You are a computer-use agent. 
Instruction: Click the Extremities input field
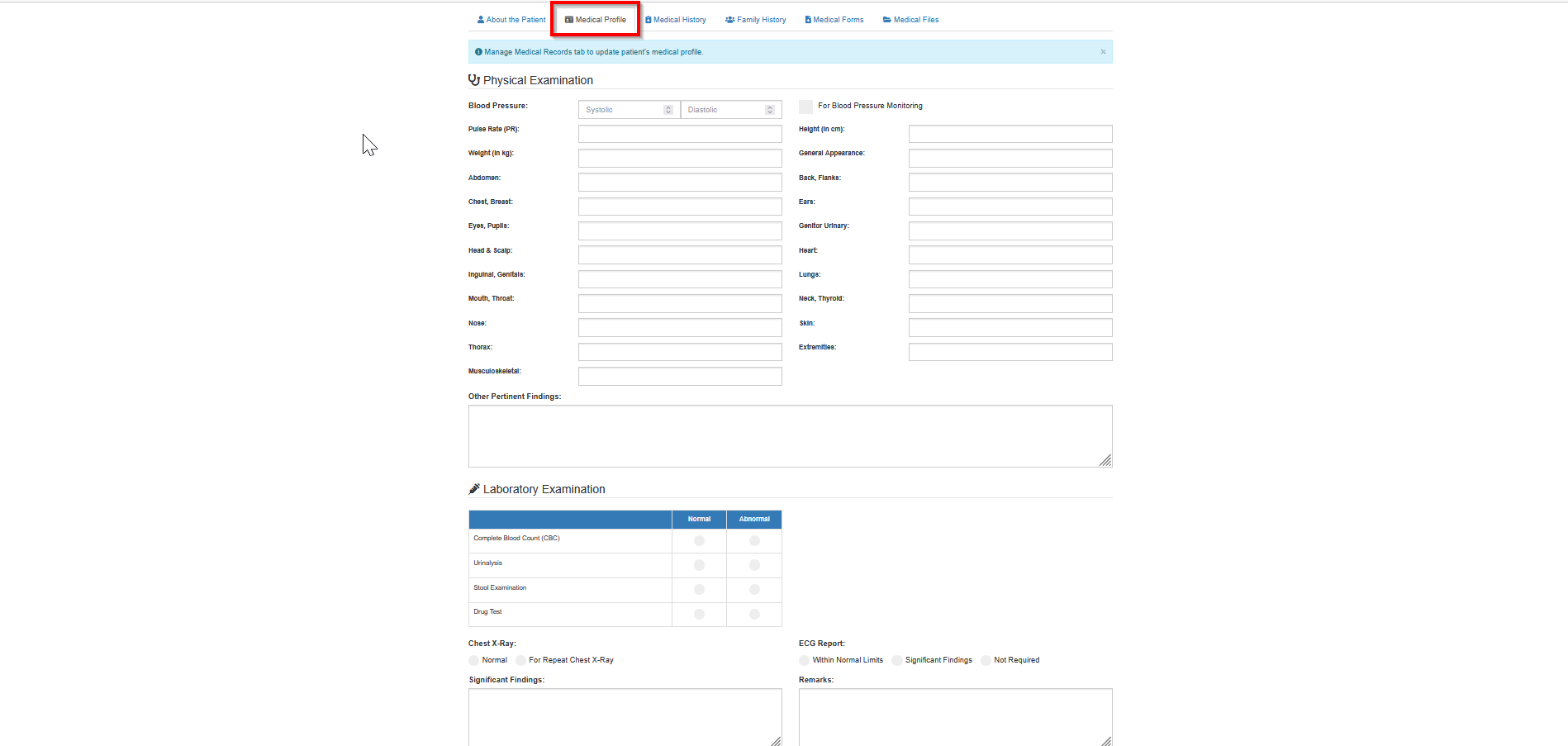pyautogui.click(x=1010, y=352)
